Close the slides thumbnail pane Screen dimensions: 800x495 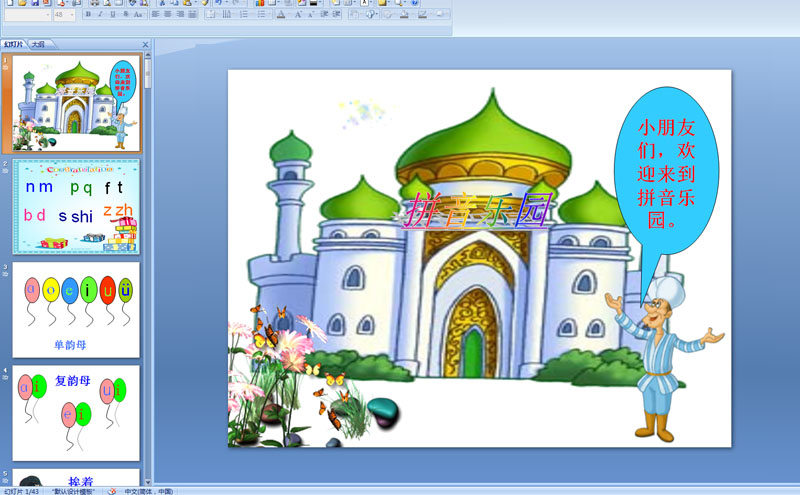point(145,44)
